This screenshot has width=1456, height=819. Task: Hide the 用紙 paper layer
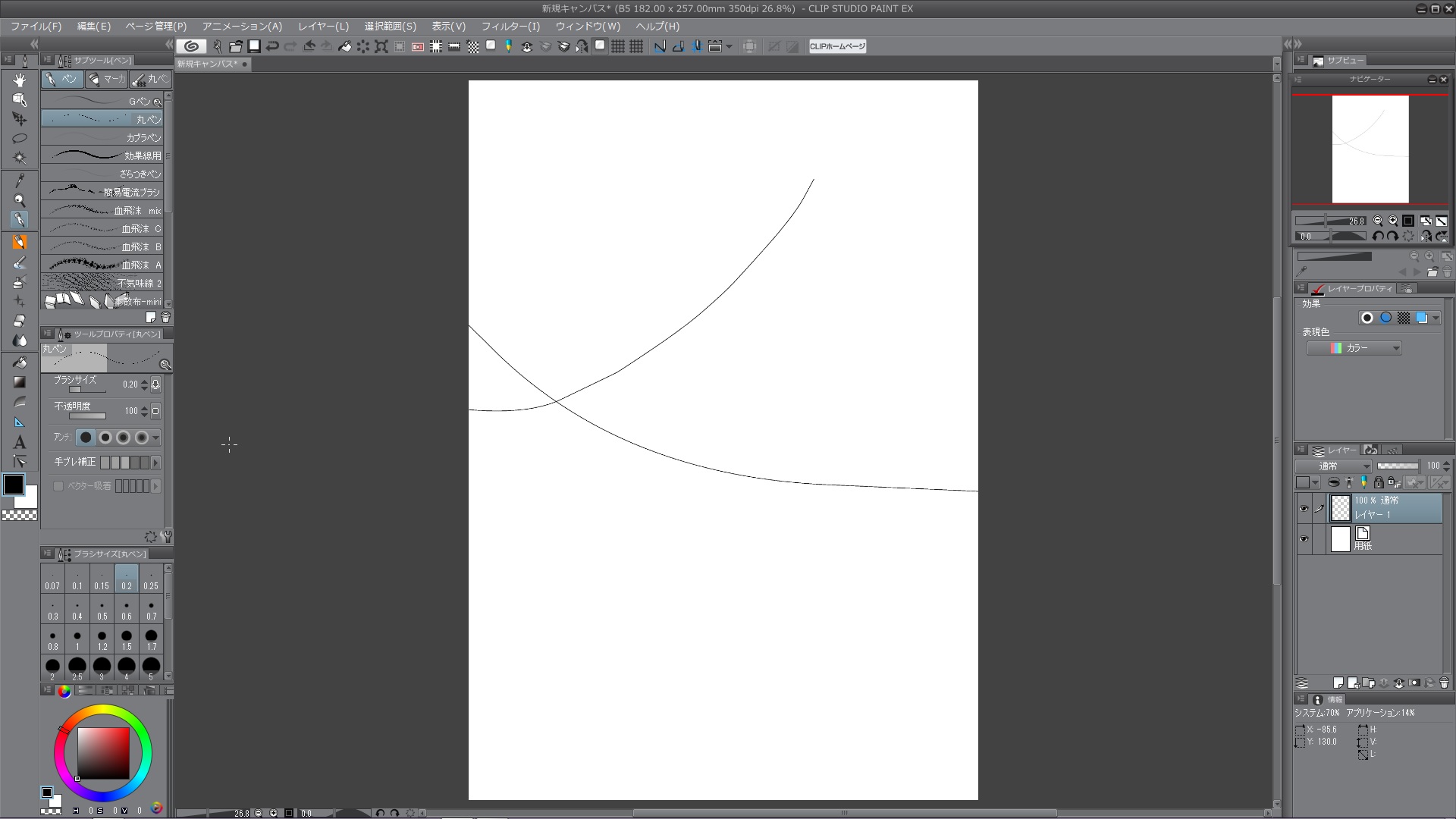[1304, 539]
